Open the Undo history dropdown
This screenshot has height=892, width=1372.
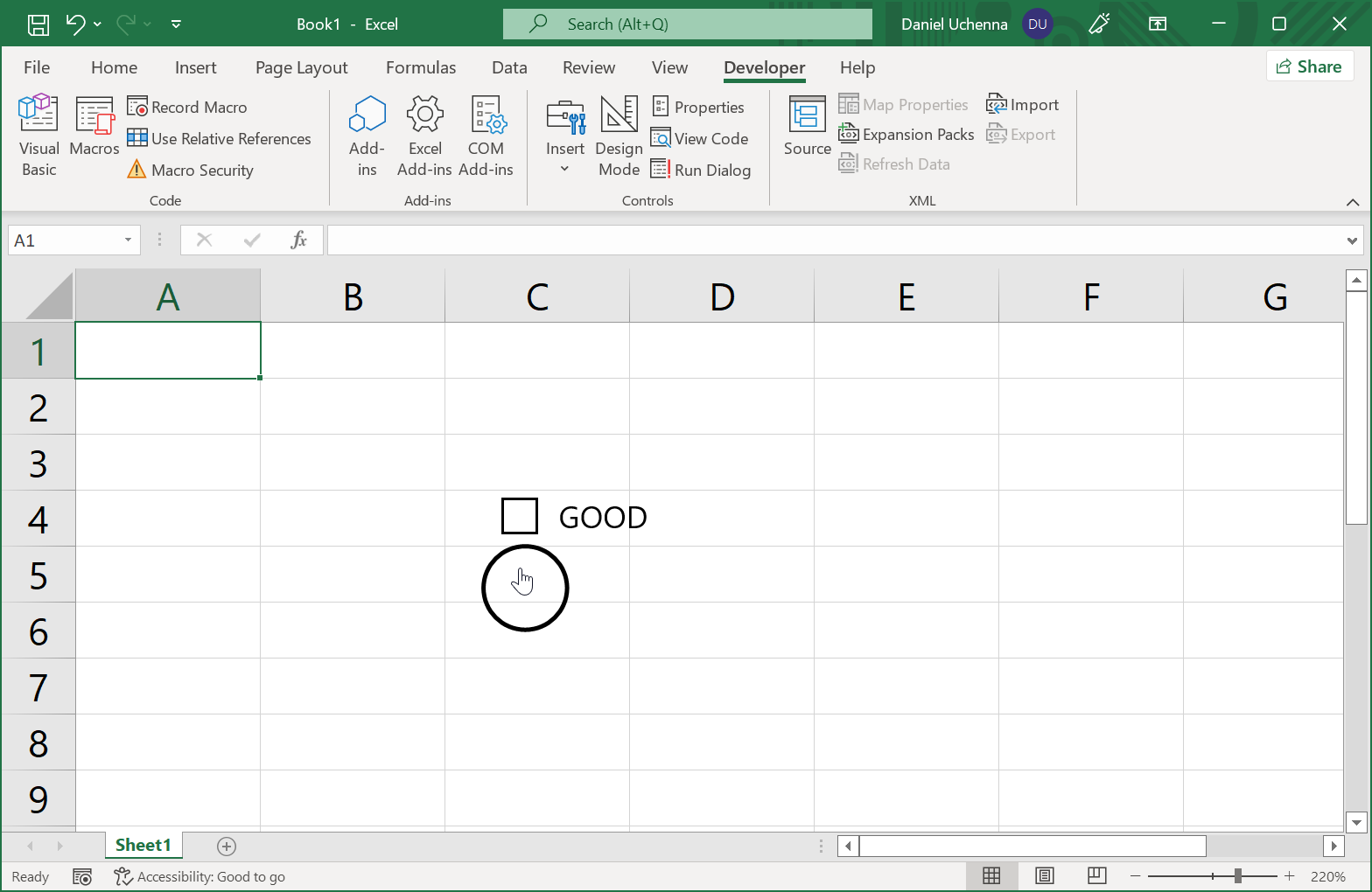pos(97,24)
